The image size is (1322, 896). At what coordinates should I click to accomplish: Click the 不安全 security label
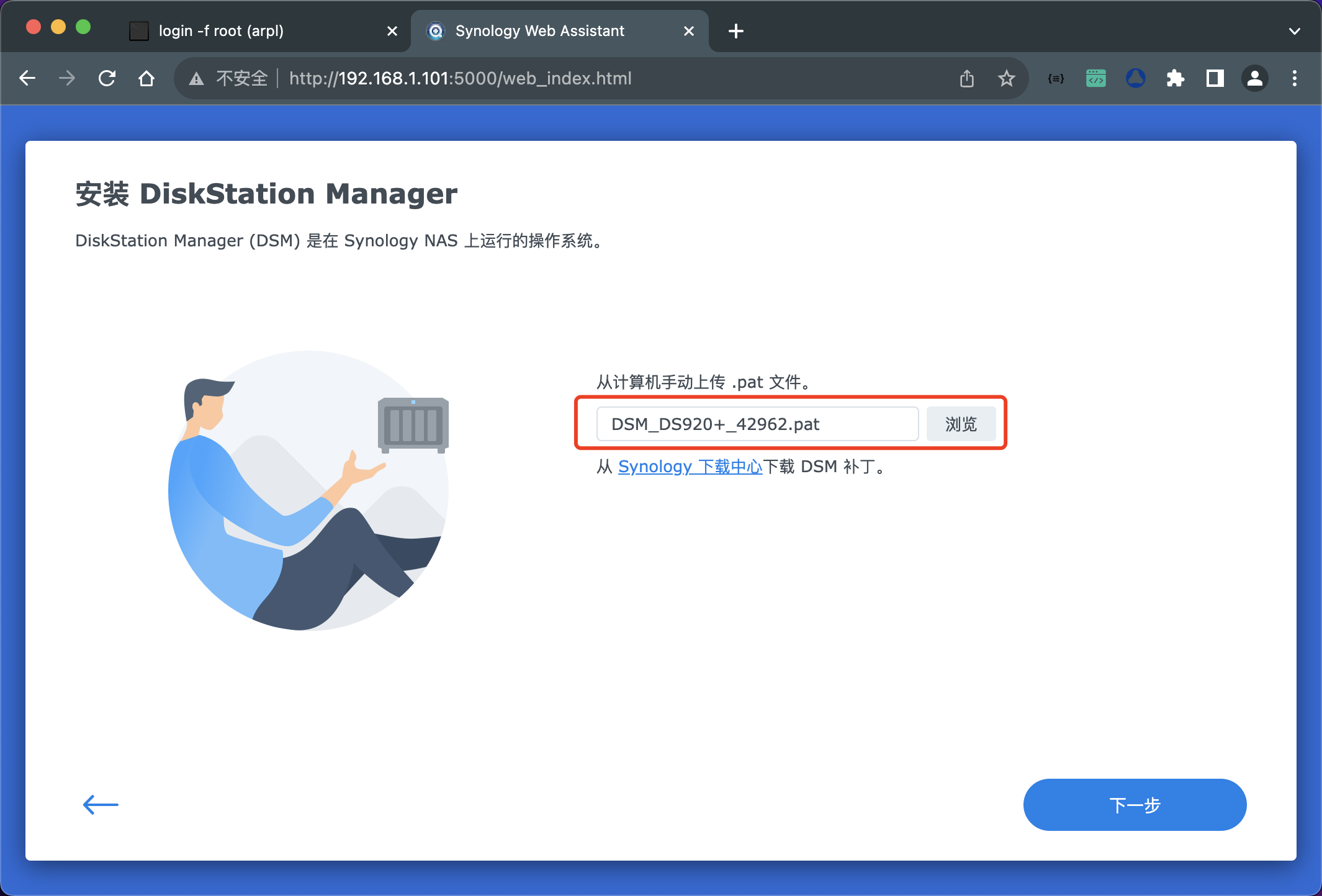click(x=242, y=78)
